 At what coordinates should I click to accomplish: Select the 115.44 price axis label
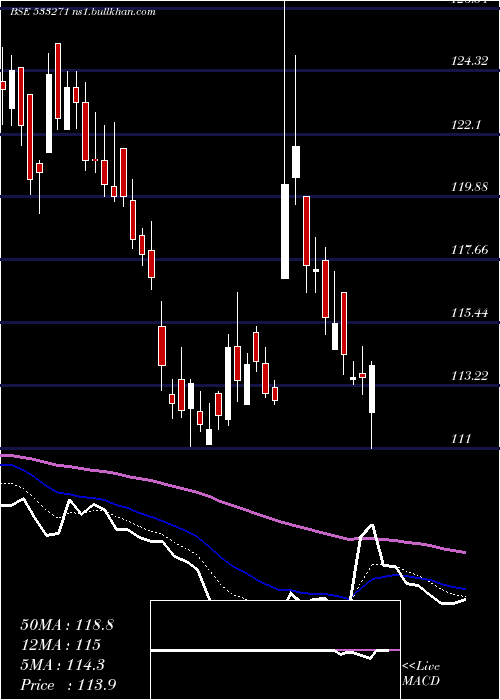470,313
